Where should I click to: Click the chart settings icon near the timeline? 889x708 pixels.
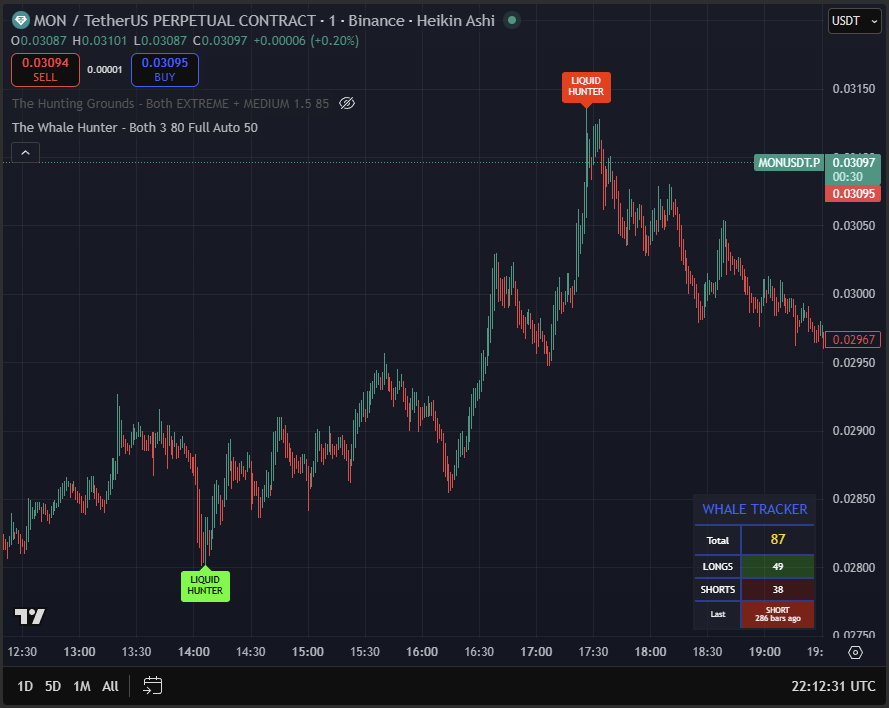(855, 652)
